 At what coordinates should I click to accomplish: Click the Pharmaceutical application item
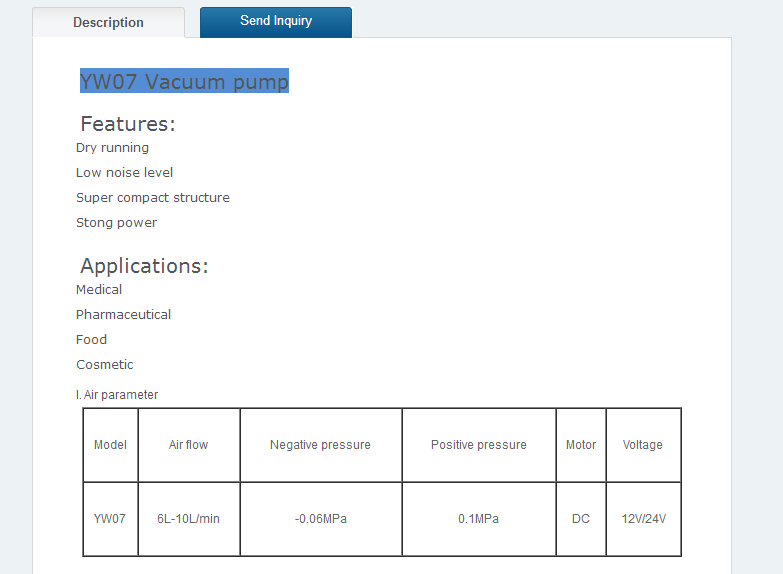[x=123, y=315]
